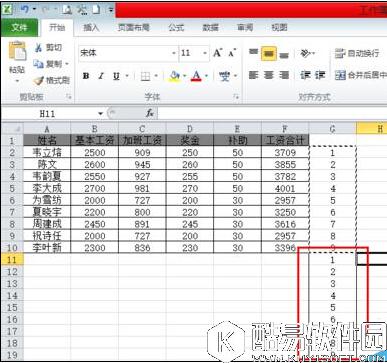Image resolution: width=387 pixels, height=363 pixels.
Task: Click the orientation (text angle) icon
Action: pyautogui.click(x=305, y=53)
